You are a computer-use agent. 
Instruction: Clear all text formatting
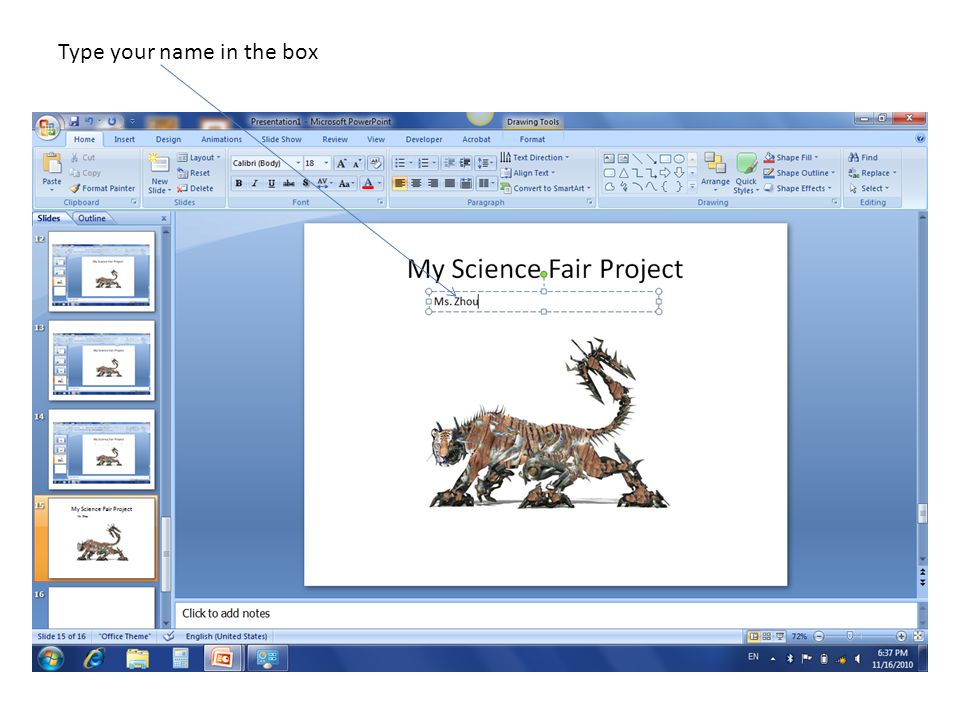click(x=376, y=163)
